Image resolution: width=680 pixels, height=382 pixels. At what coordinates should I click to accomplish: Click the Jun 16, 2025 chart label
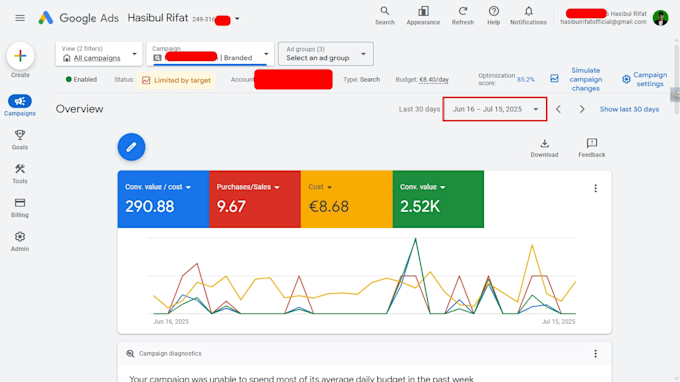coord(171,321)
